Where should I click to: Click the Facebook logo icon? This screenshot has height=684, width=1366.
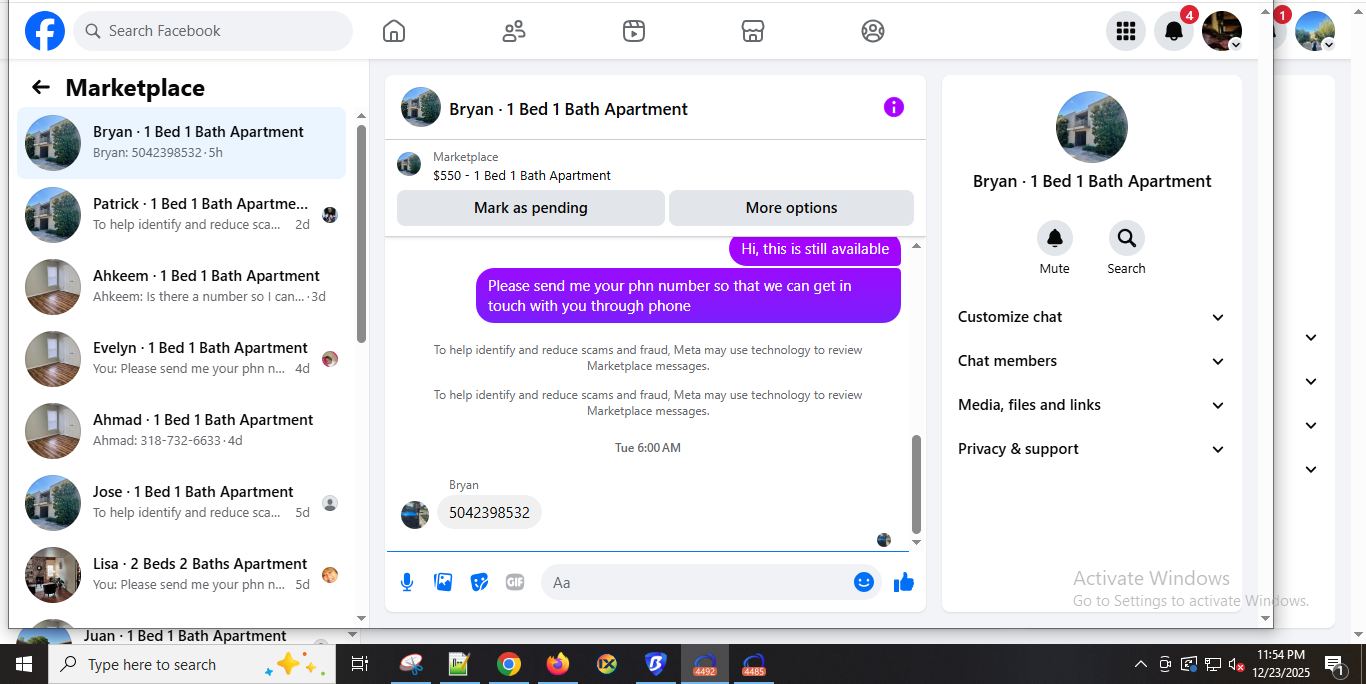coord(45,31)
